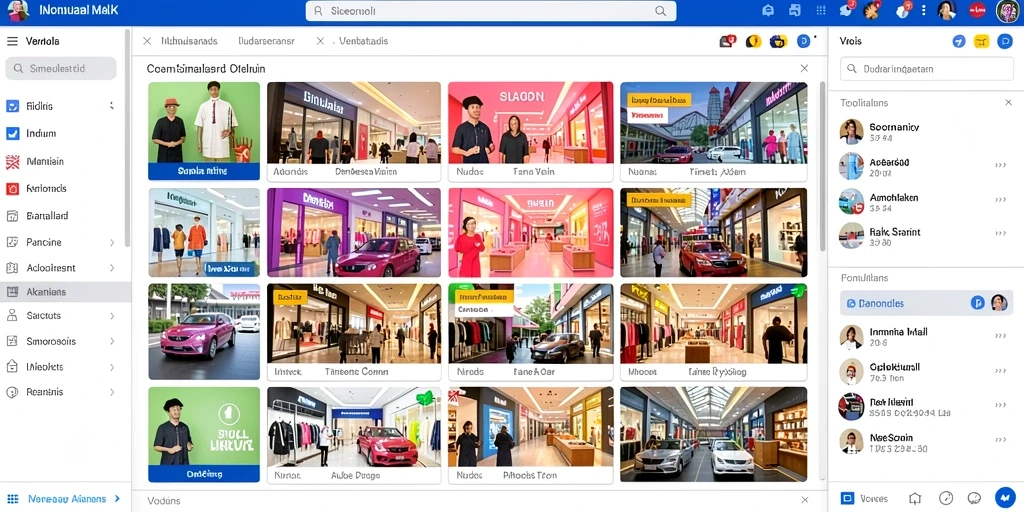The image size is (1024, 512).
Task: Click the bell notifications icon in top bar
Action: [768, 10]
